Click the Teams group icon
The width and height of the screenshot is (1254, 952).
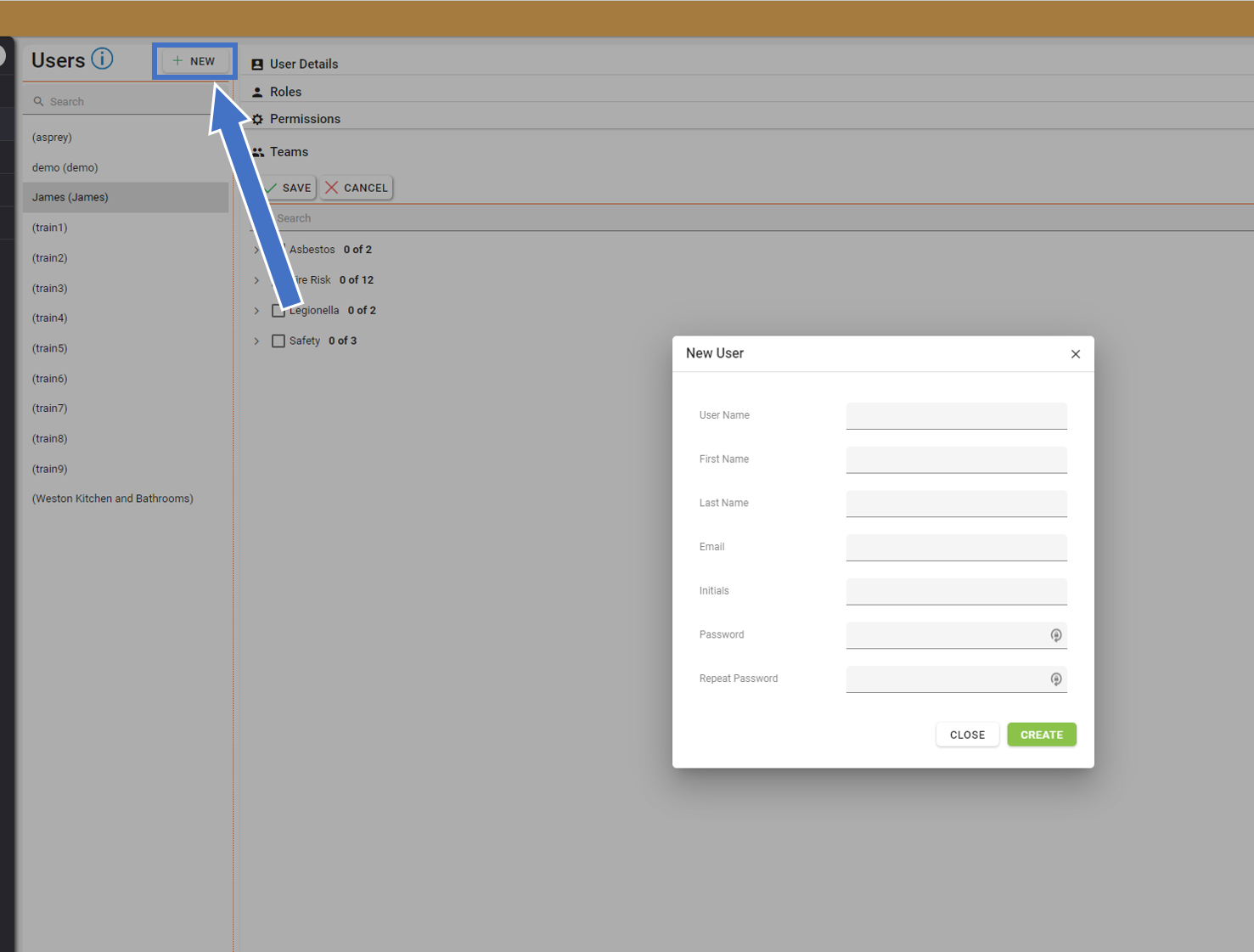click(x=258, y=153)
